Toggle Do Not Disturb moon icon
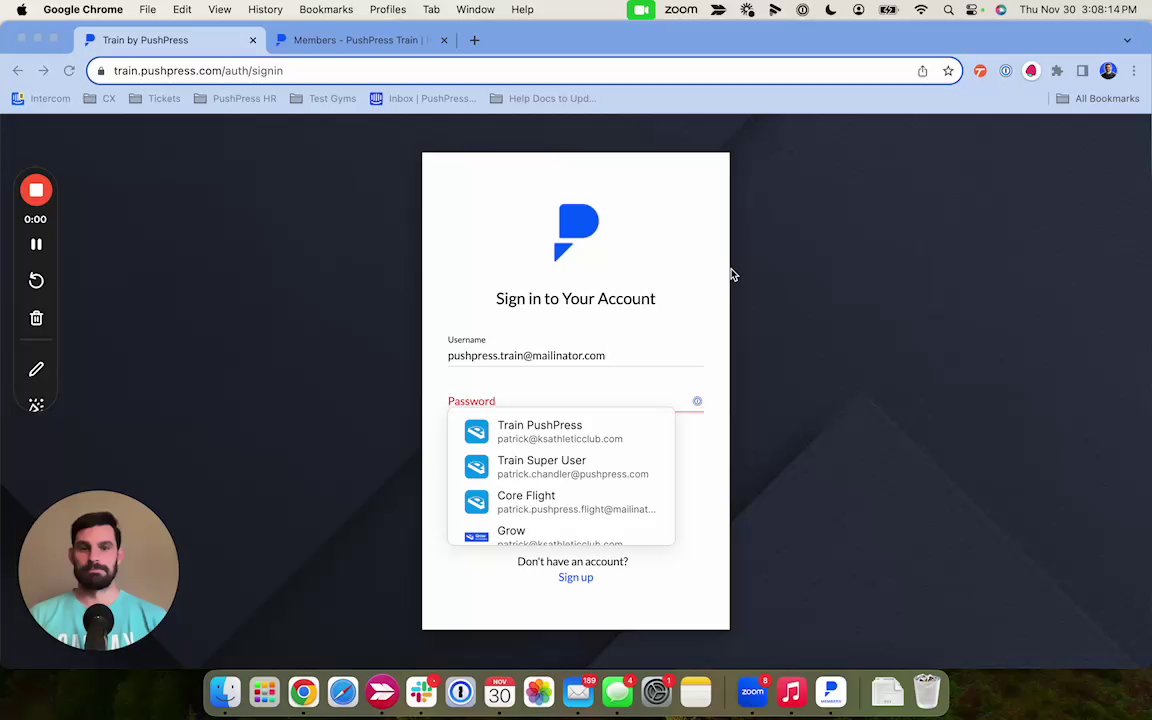The image size is (1152, 720). pyautogui.click(x=830, y=10)
